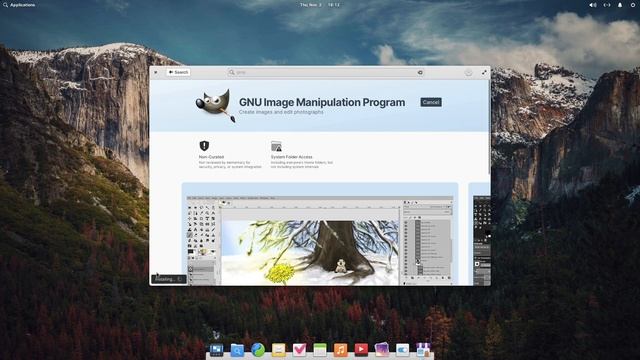
Task: Open the Applications menu in top panel
Action: click(x=19, y=5)
